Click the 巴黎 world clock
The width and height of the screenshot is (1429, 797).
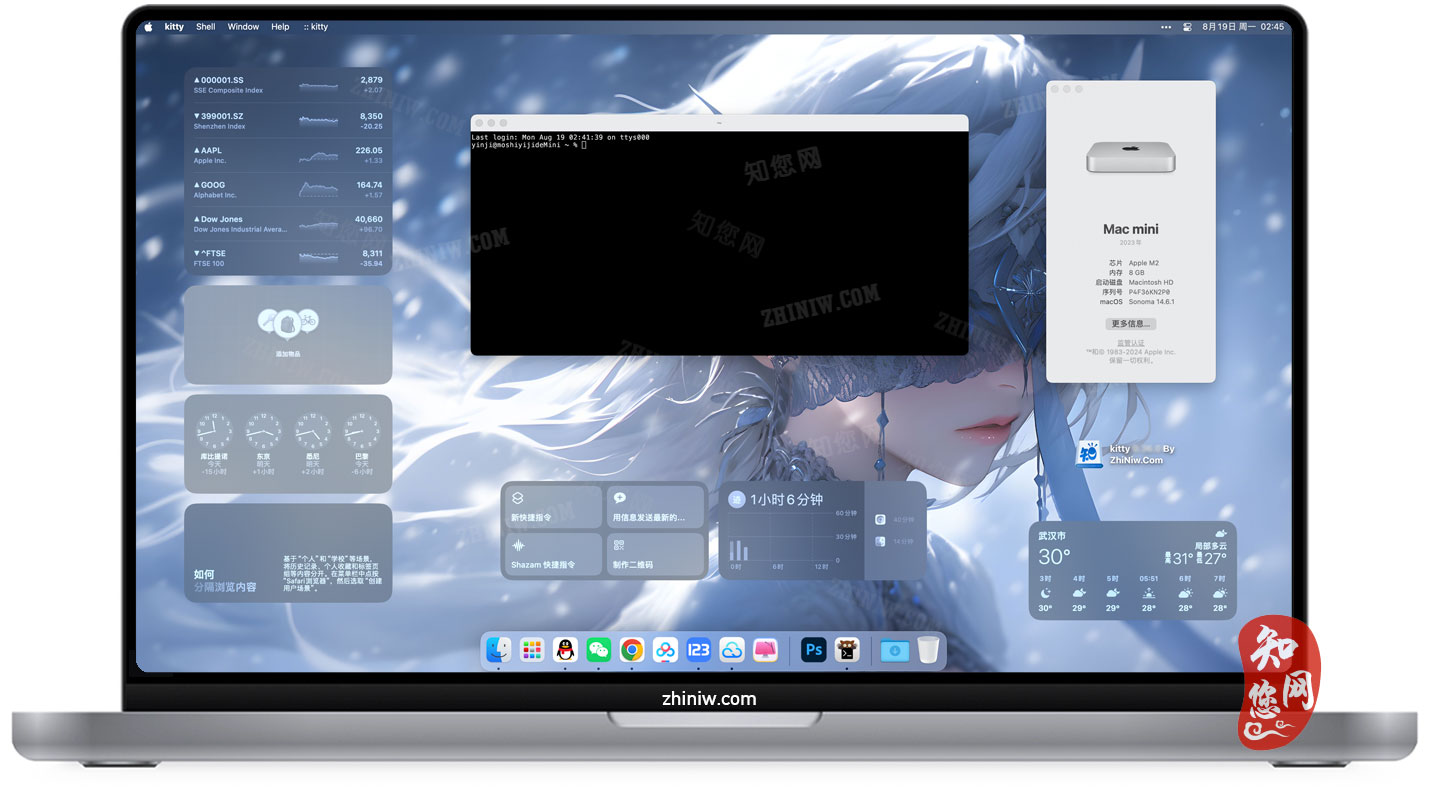[363, 442]
